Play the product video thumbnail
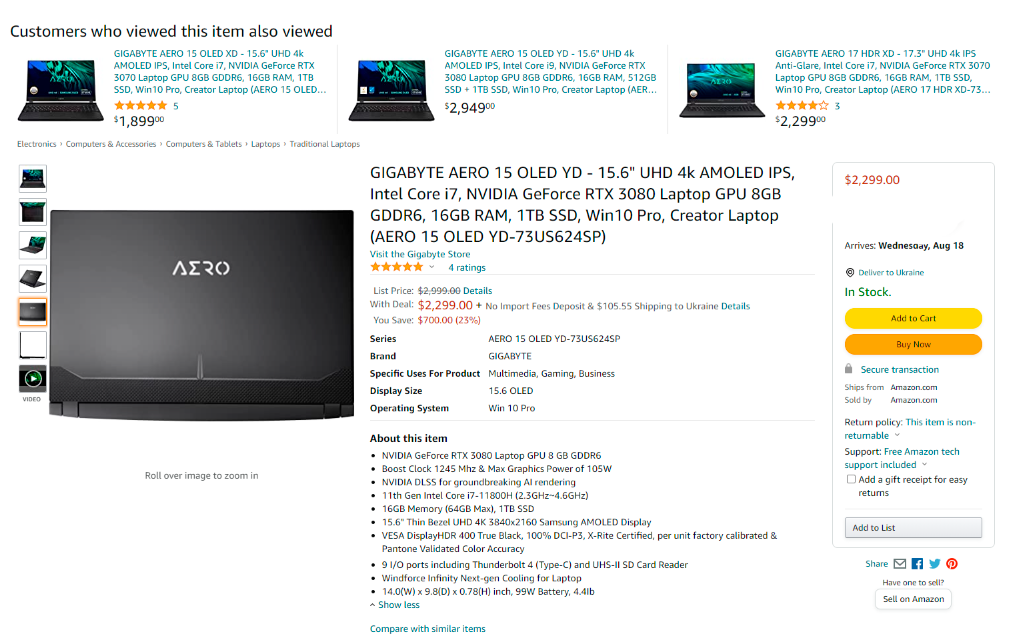Screen dimensions: 1011x642 [x=32, y=379]
